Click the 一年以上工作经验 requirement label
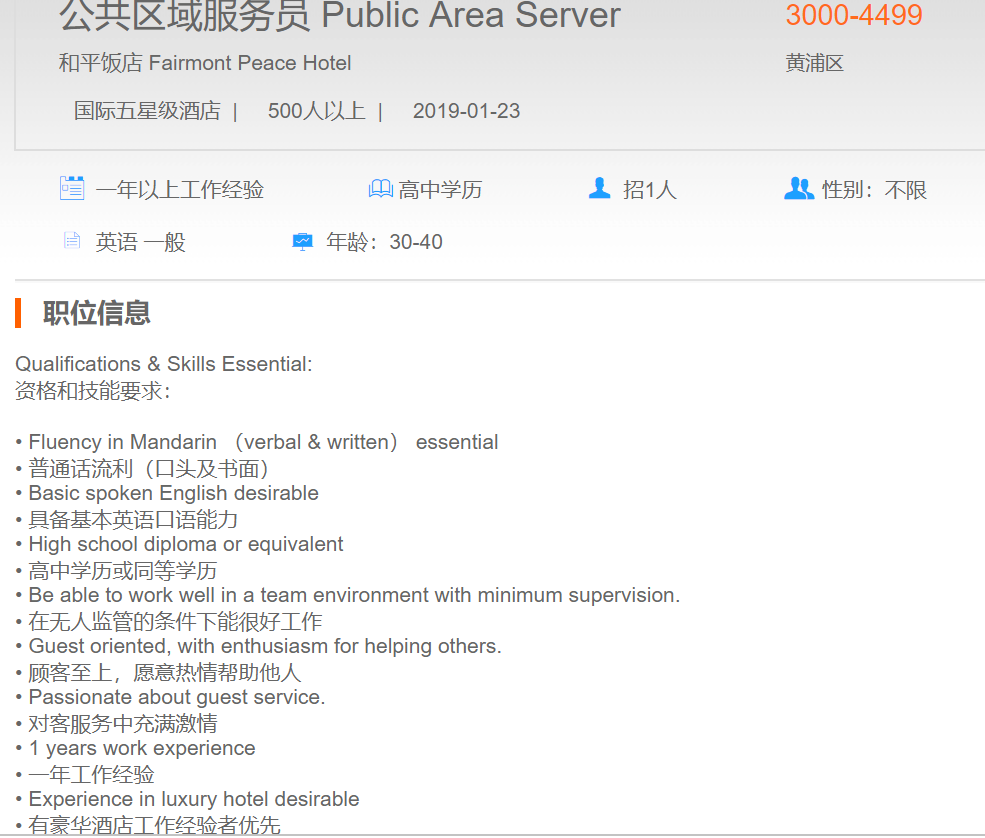Viewport: 985px width, 838px height. pos(180,190)
